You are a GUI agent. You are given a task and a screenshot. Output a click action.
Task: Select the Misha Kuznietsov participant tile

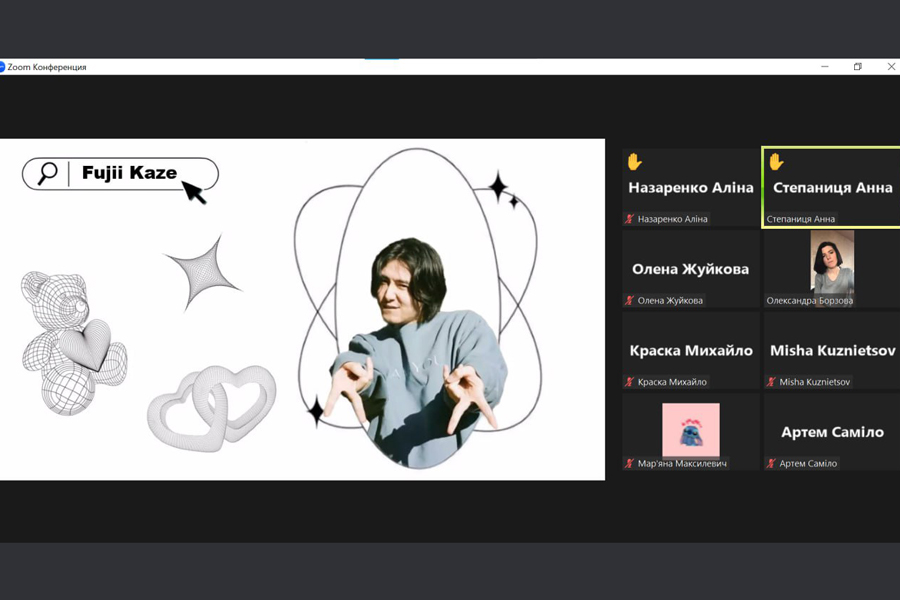(x=832, y=350)
